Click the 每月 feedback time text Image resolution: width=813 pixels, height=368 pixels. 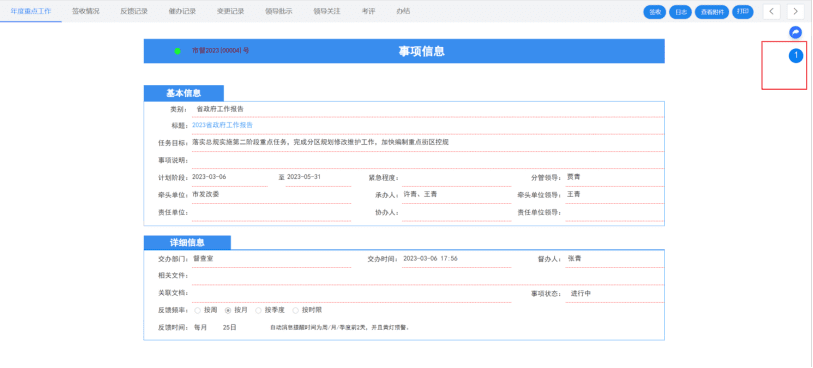200,328
